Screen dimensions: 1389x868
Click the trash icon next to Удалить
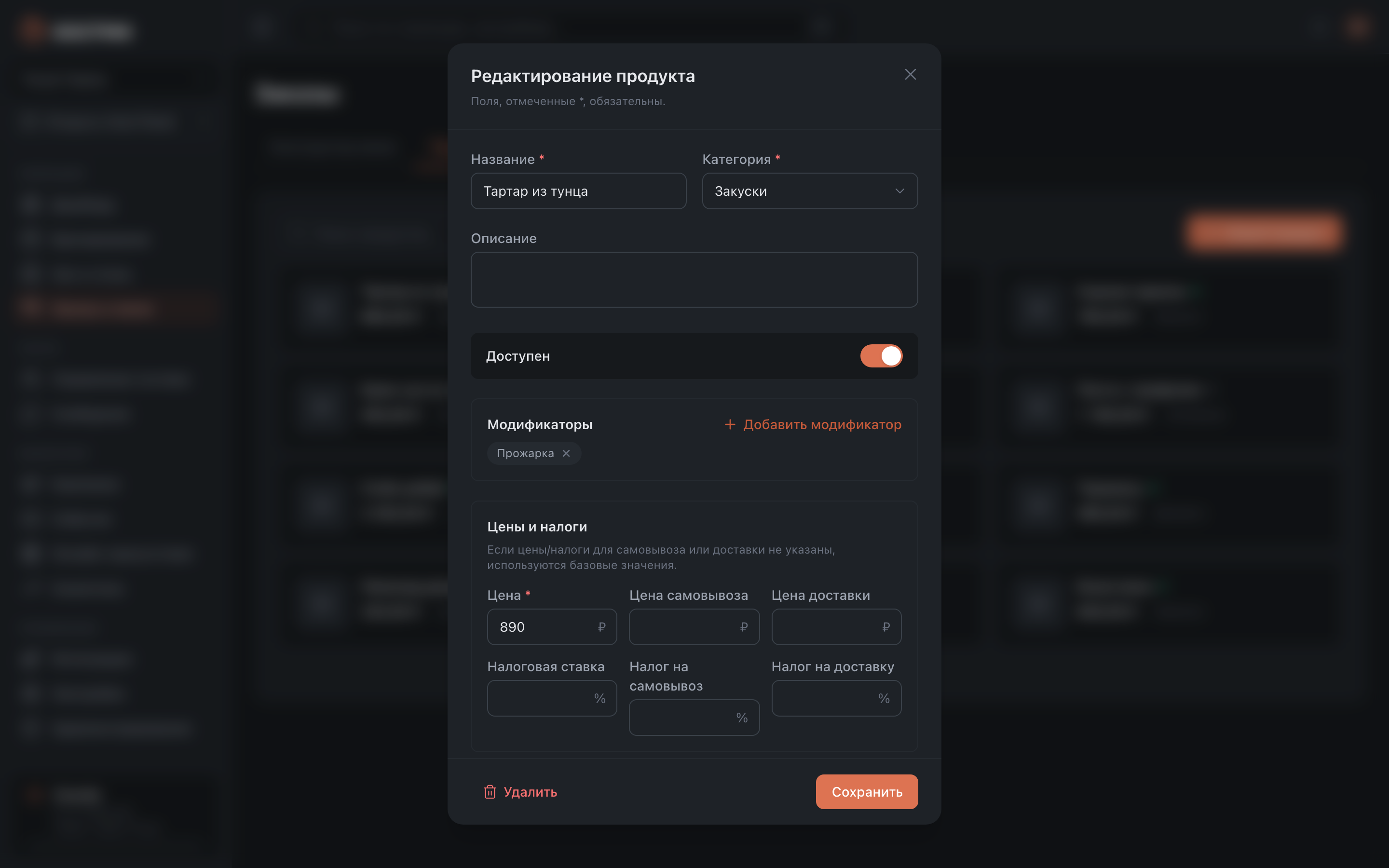[x=490, y=792]
